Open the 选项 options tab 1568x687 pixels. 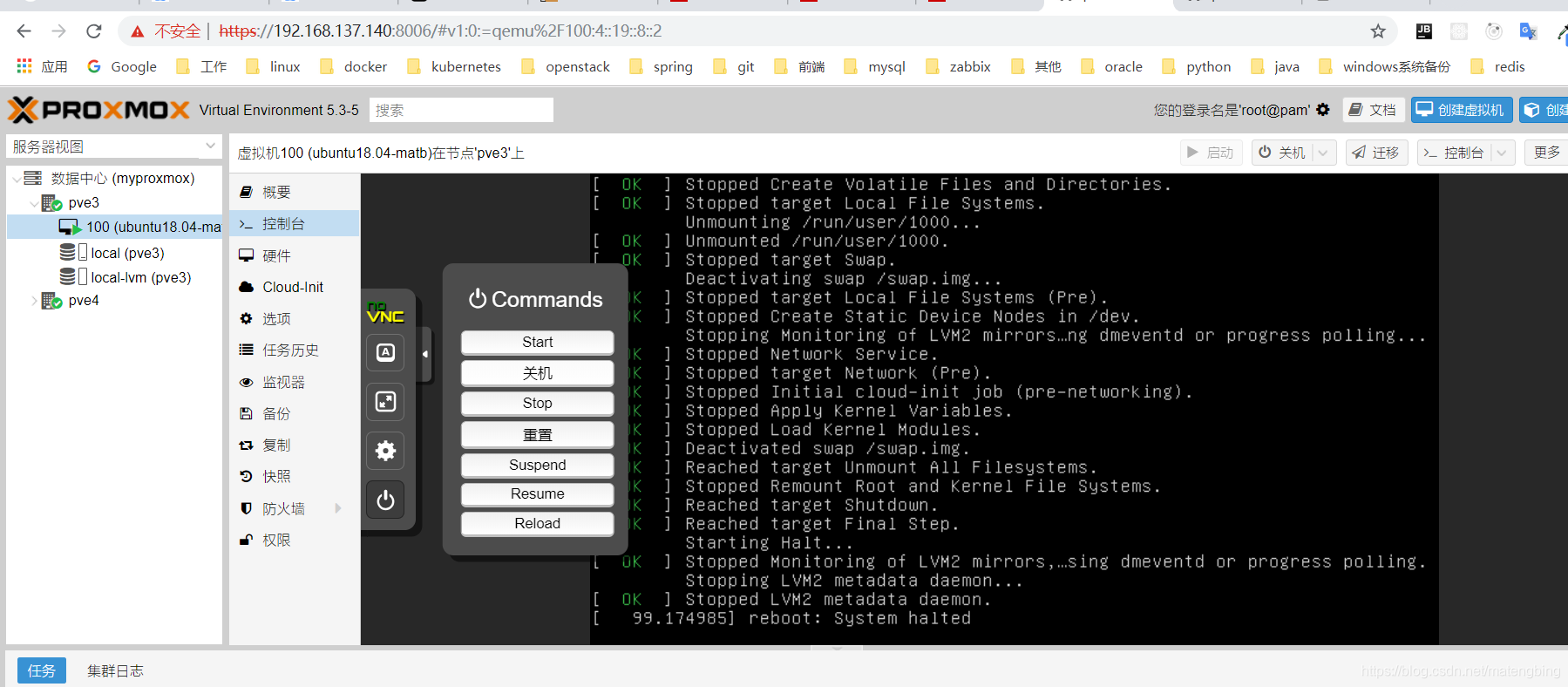click(295, 319)
